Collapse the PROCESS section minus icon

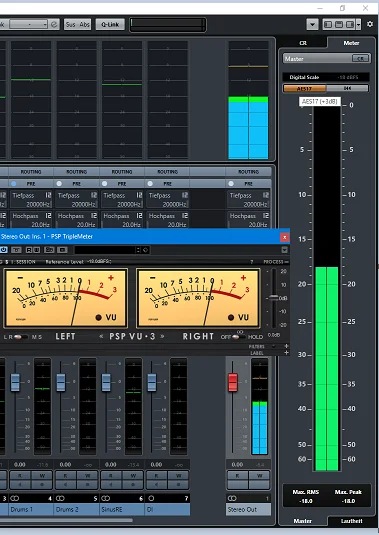click(x=286, y=262)
